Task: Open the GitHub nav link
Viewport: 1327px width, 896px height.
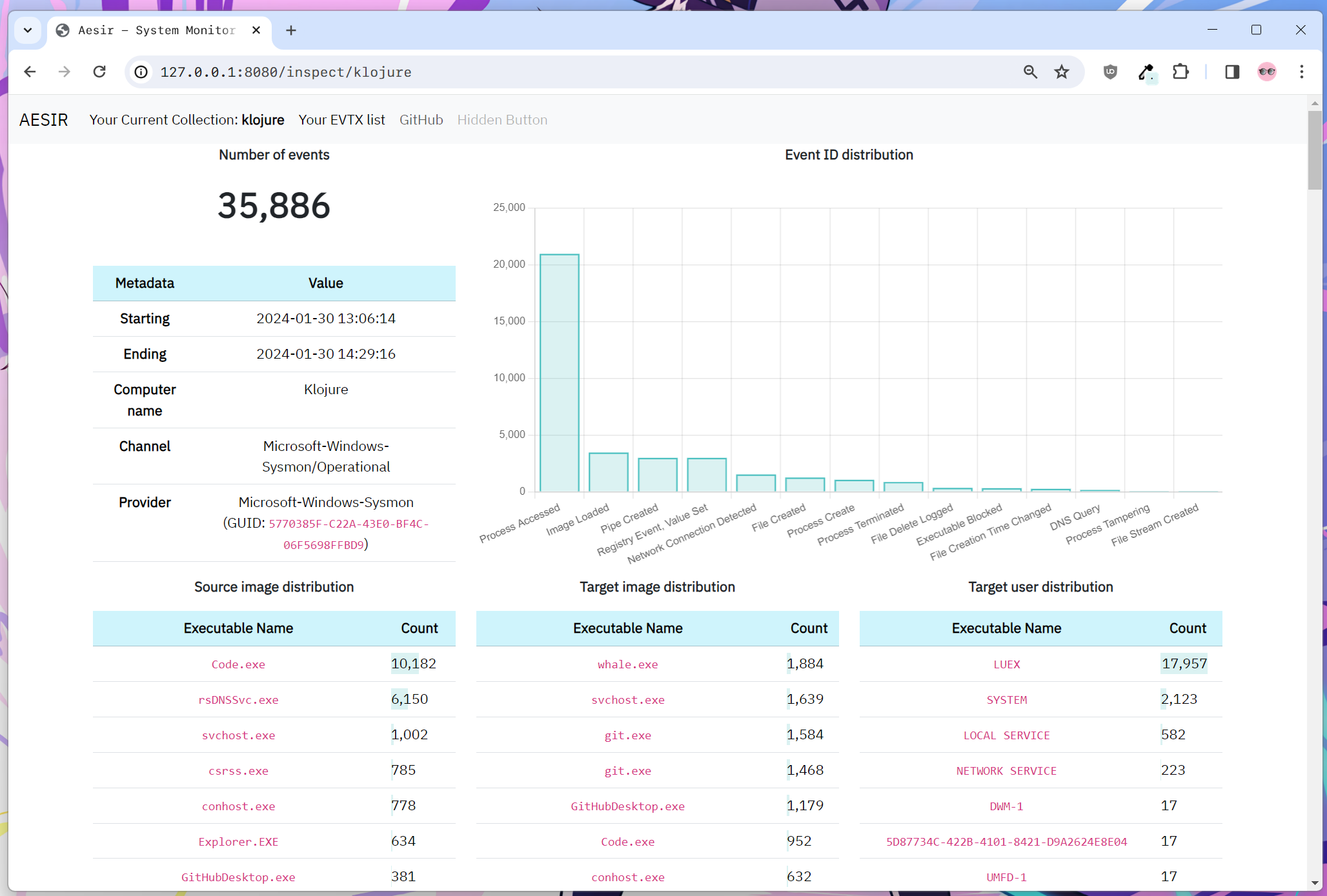Action: coord(421,120)
